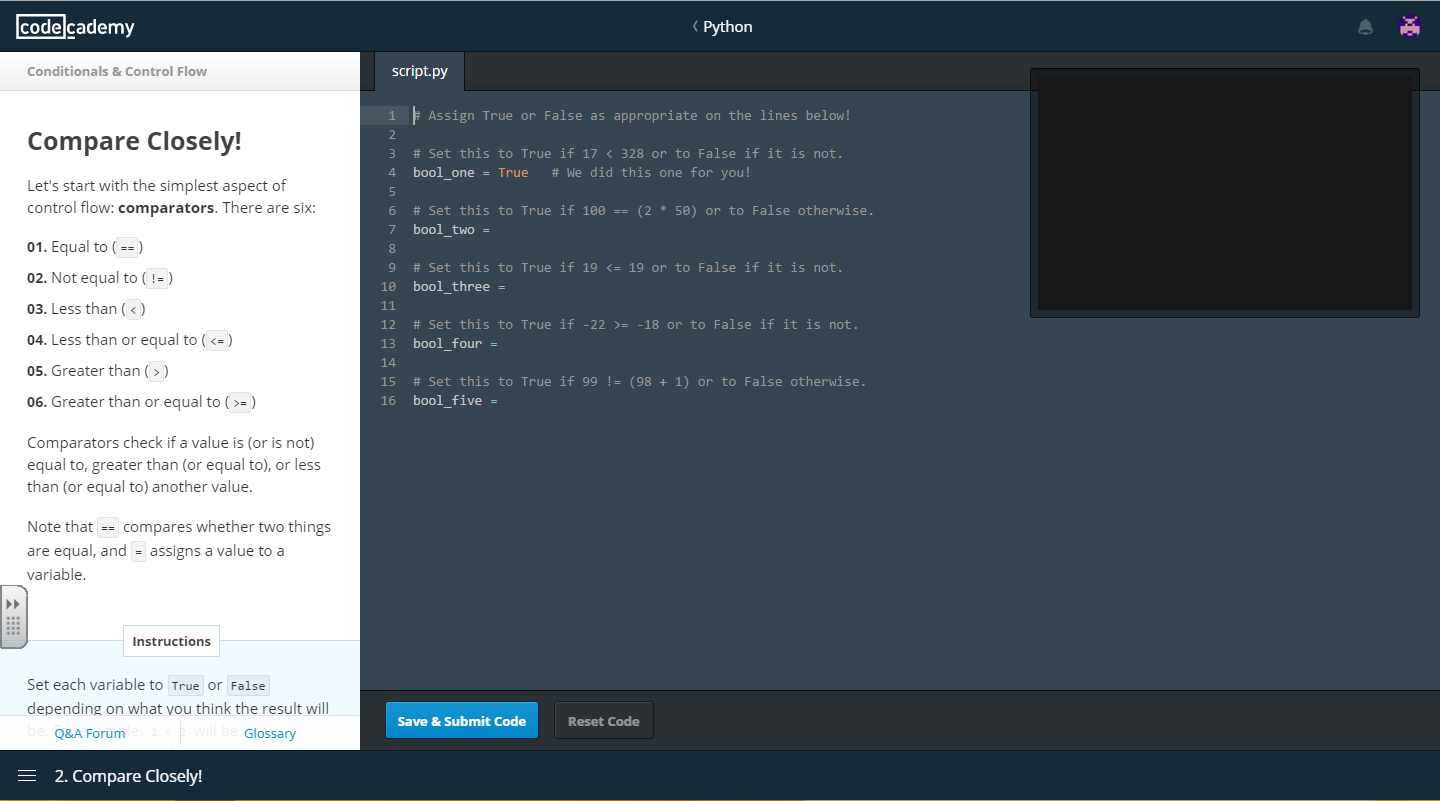
Task: Click Save & Submit Code
Action: [x=461, y=721]
